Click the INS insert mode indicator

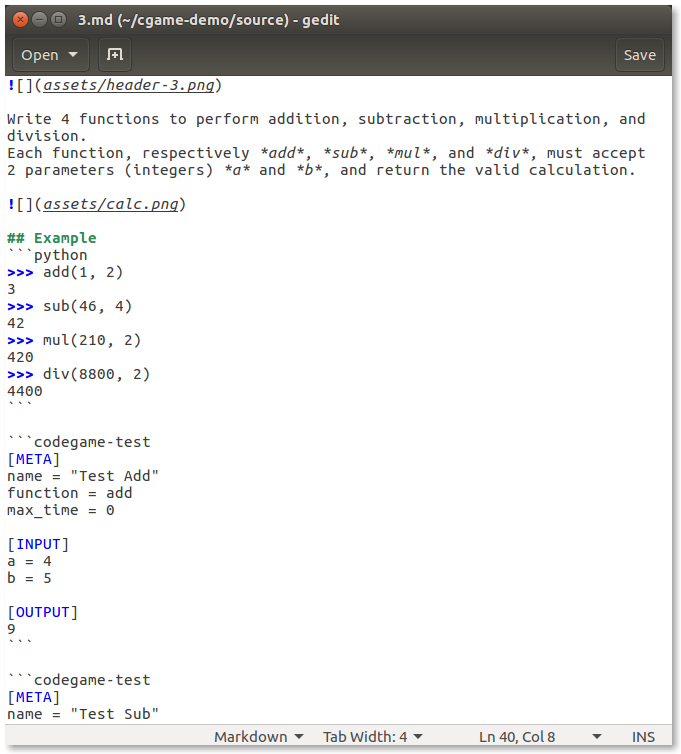pos(643,737)
